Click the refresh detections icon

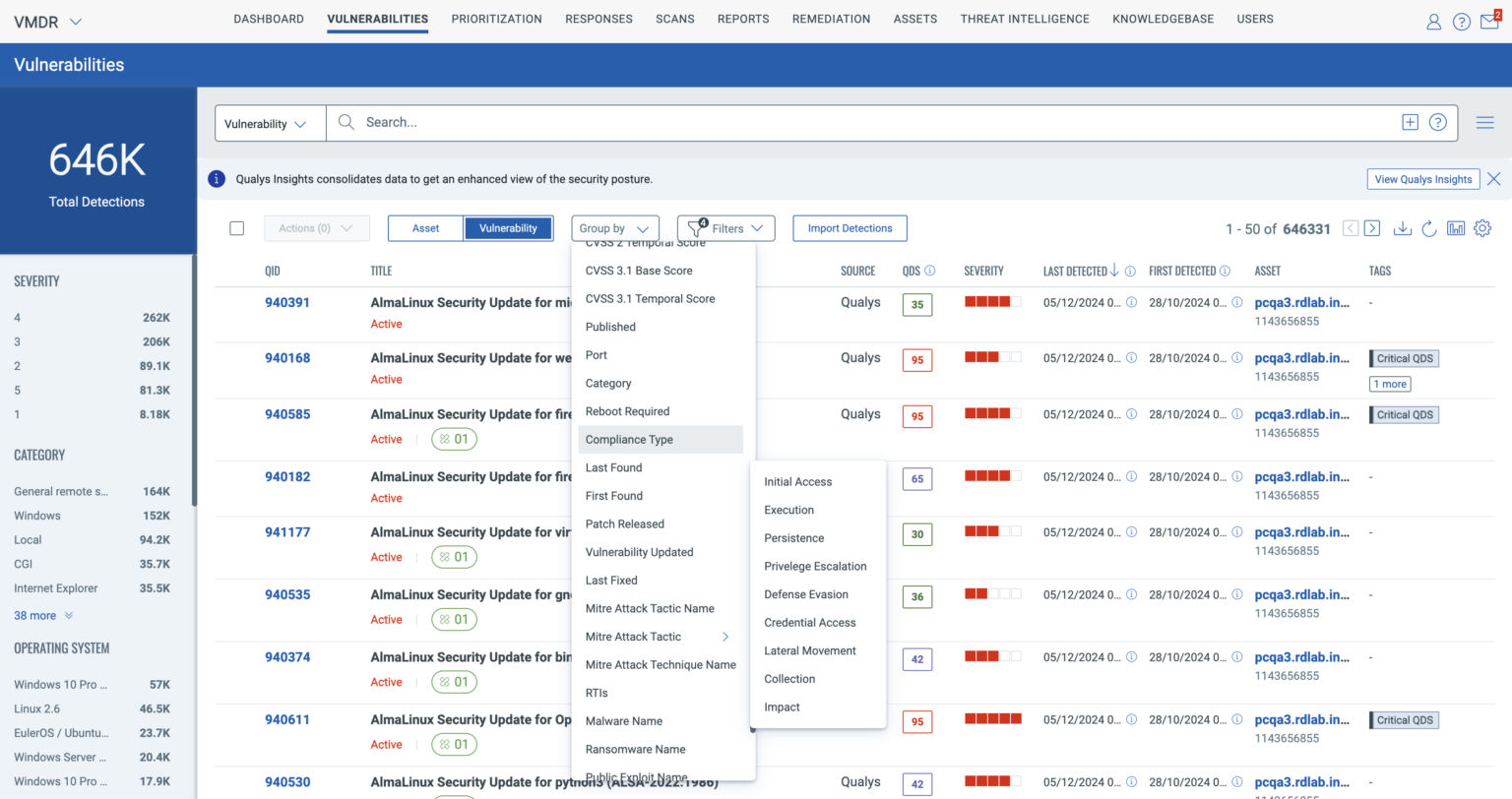(1429, 228)
